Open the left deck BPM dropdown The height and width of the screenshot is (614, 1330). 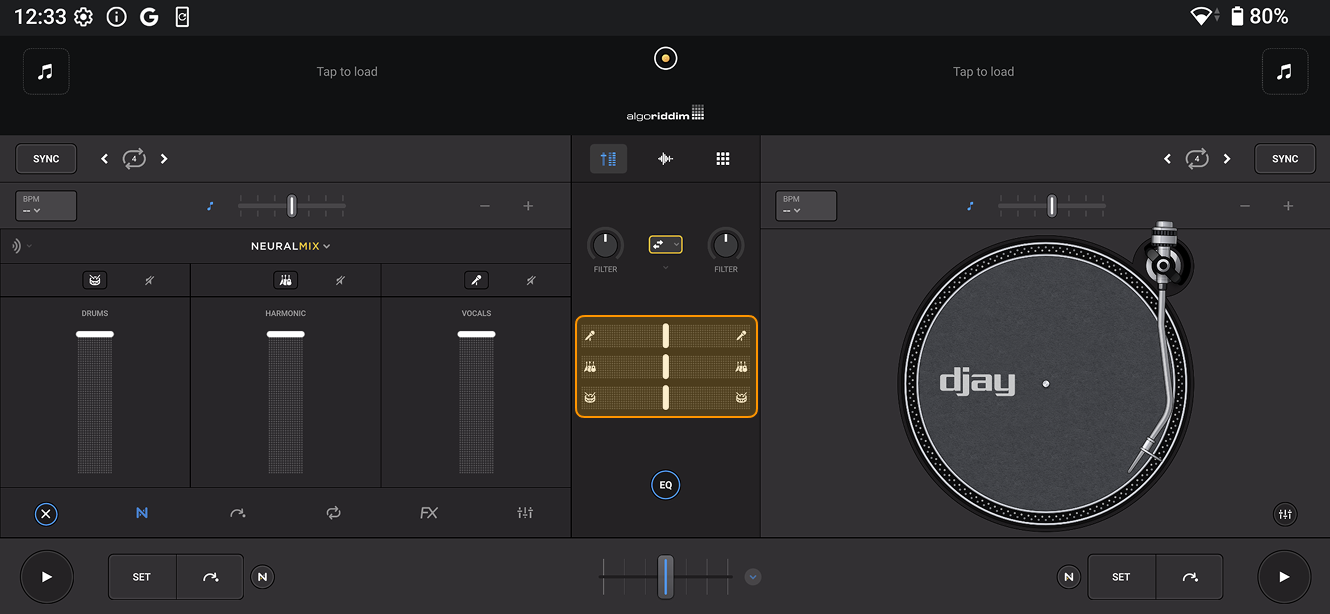[x=45, y=205]
